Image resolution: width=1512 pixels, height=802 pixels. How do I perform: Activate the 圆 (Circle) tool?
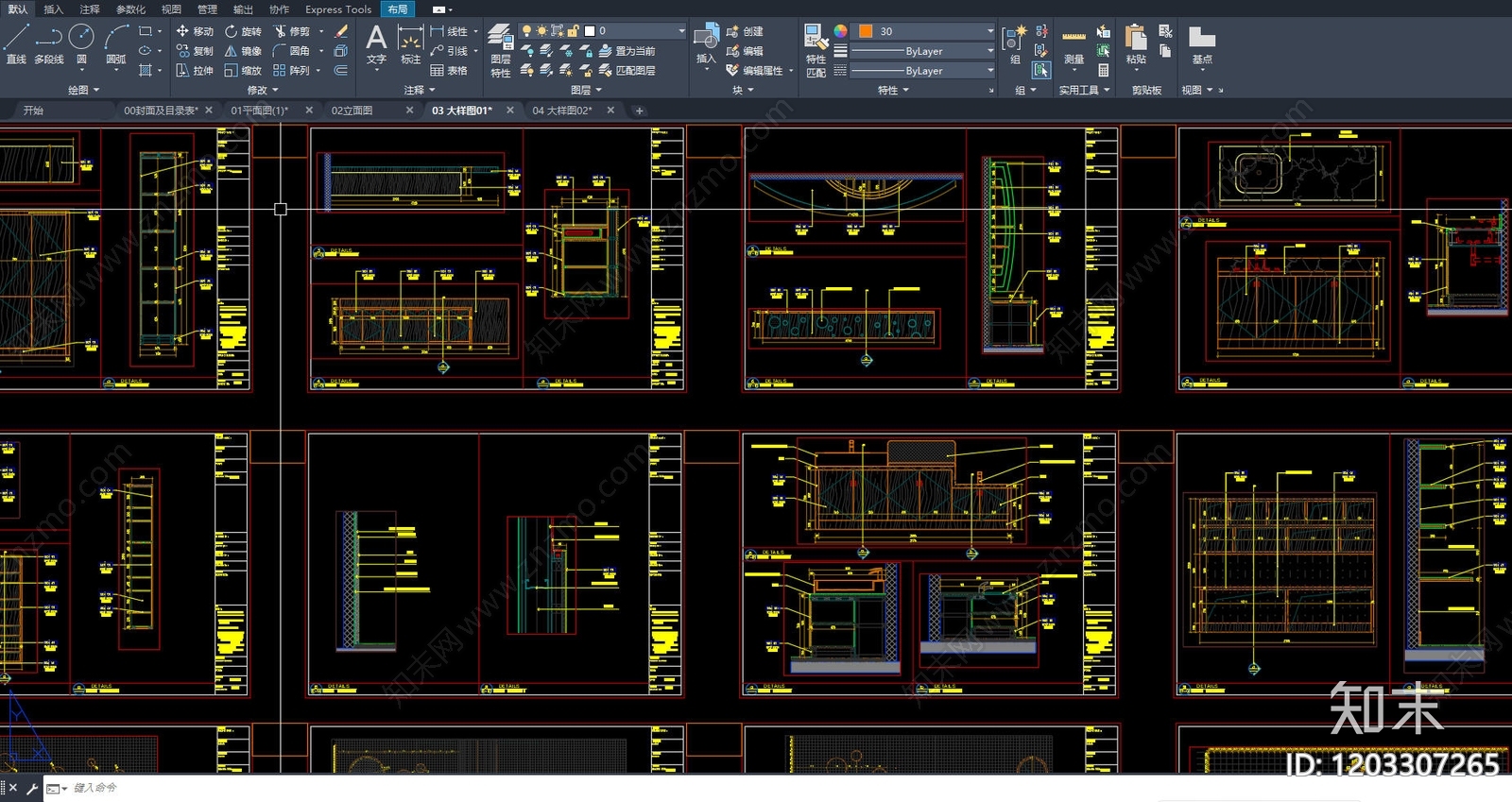[x=81, y=44]
